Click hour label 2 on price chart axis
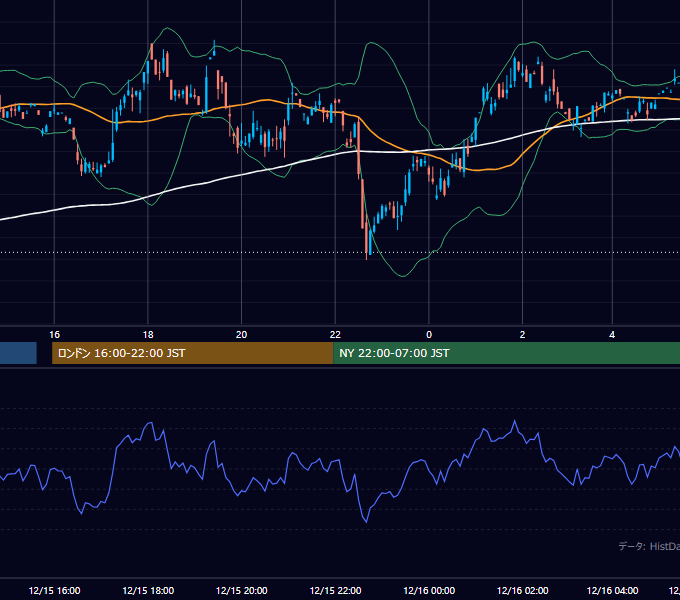This screenshot has height=600, width=680. 523,335
